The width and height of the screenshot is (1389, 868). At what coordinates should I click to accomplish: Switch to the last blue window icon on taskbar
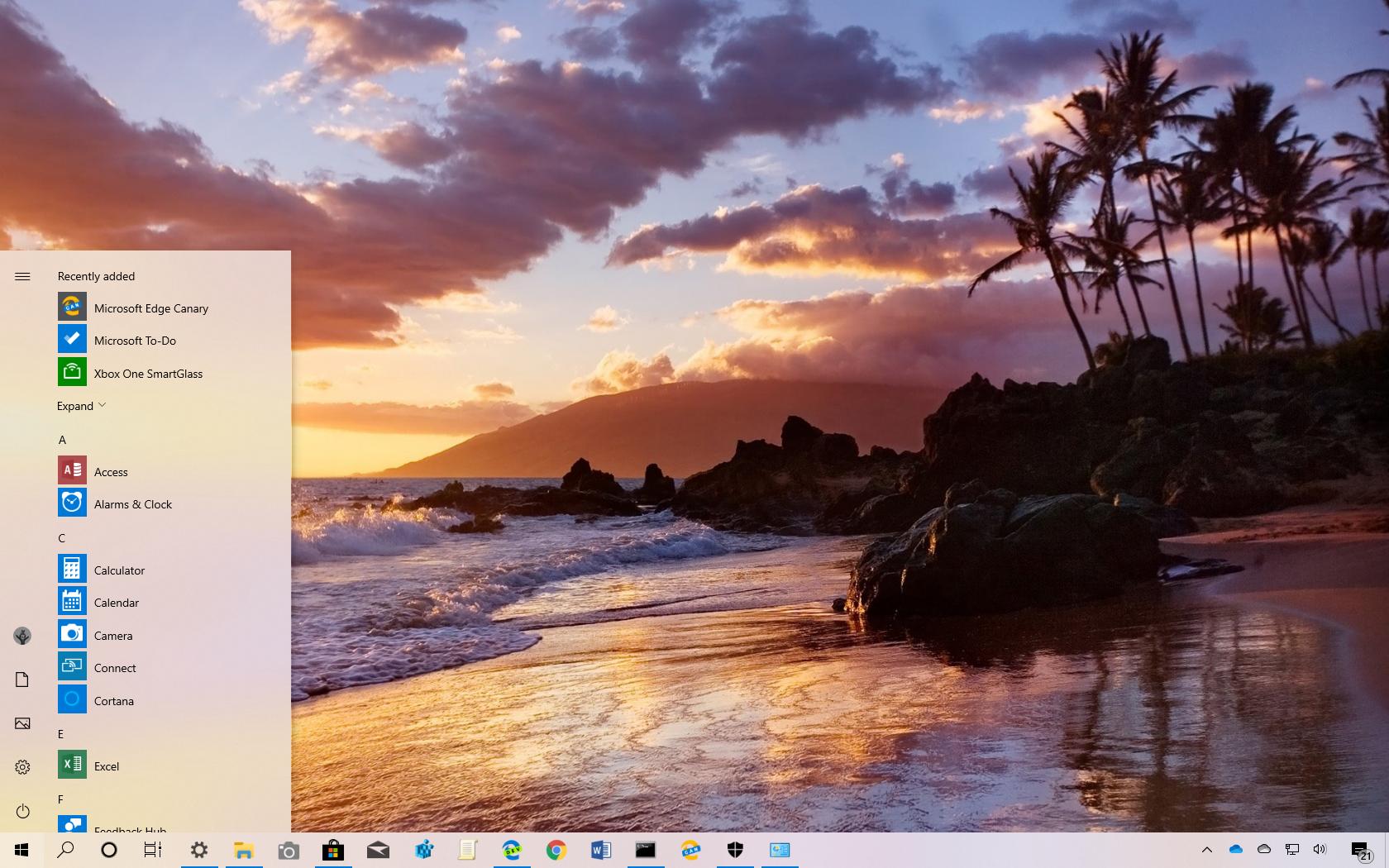click(780, 850)
